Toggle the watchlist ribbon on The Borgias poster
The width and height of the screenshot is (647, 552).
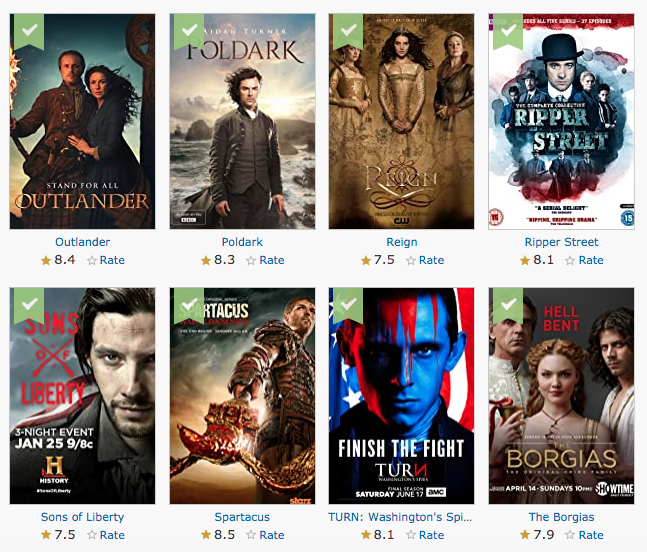click(508, 305)
